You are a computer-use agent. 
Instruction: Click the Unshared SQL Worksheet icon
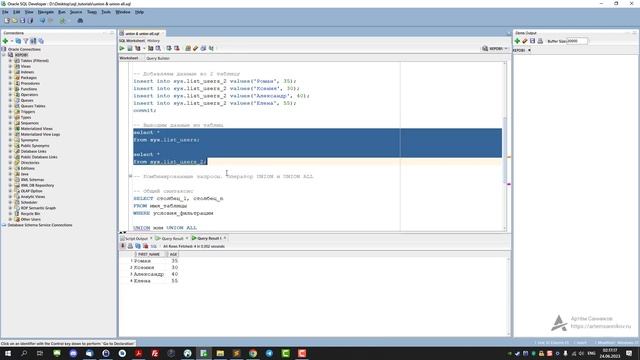click(x=188, y=48)
